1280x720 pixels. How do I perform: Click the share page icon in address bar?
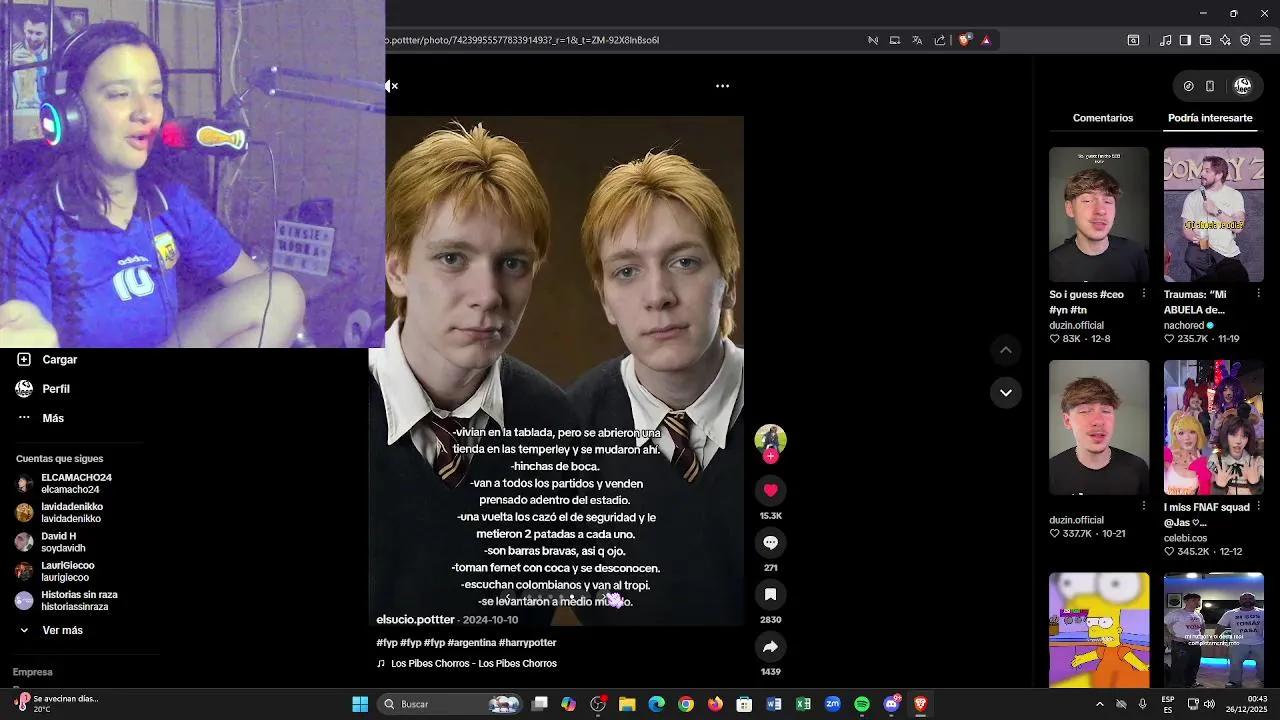[940, 40]
